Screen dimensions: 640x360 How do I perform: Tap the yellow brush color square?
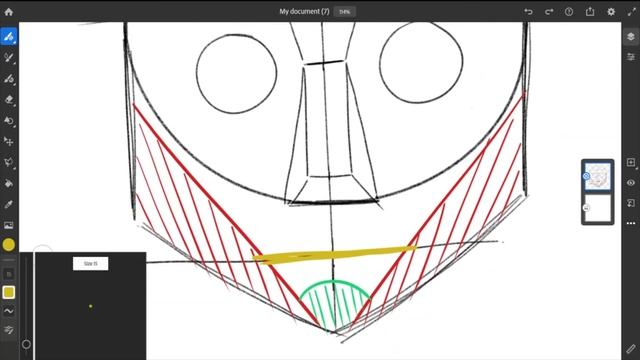click(9, 292)
